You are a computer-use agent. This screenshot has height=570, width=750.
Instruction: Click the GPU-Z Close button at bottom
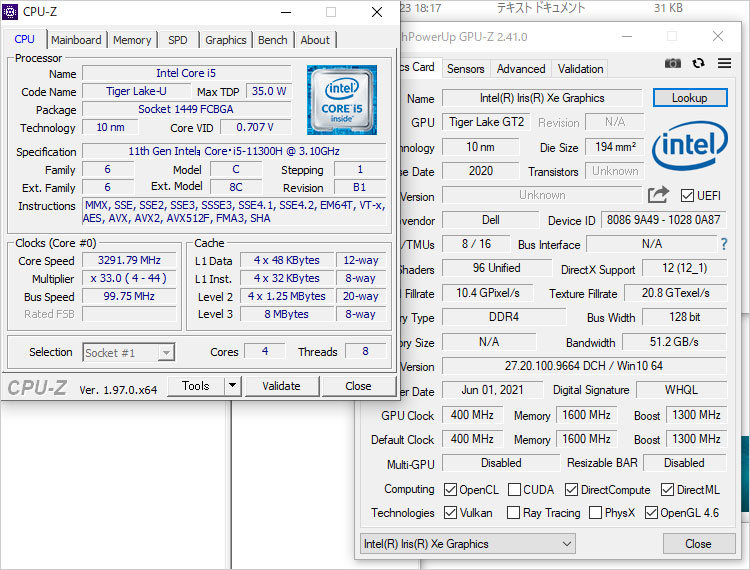(x=698, y=544)
